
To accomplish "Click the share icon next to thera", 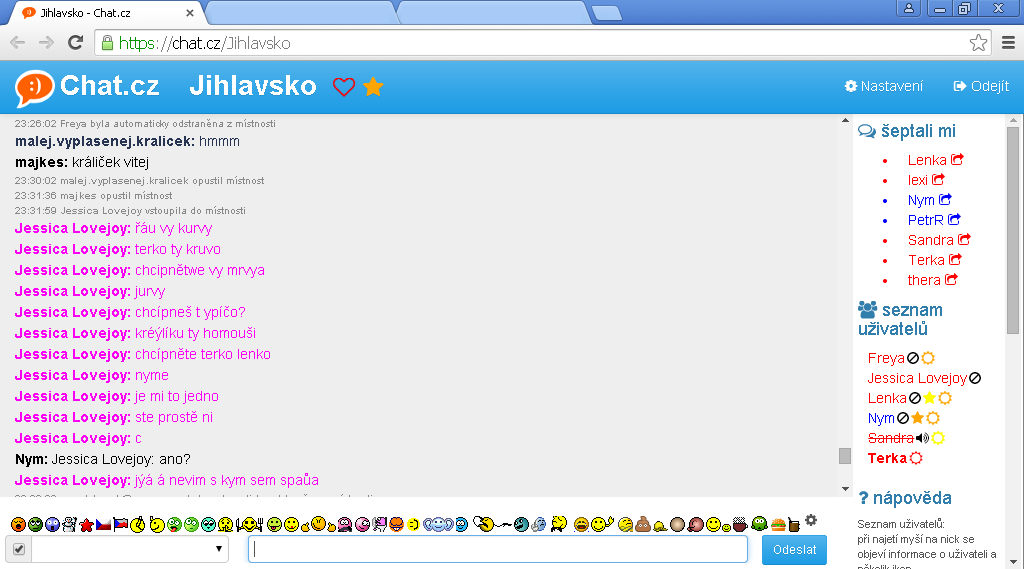I will point(951,280).
